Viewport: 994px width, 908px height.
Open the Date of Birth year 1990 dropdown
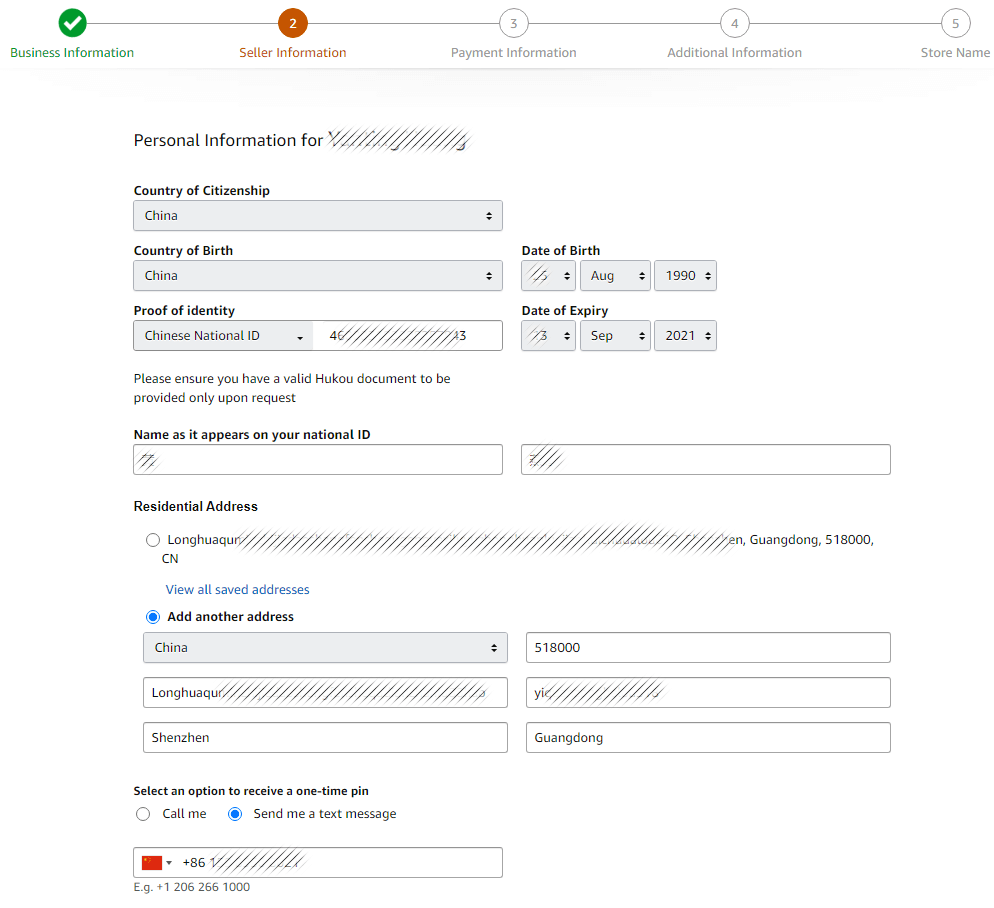pyautogui.click(x=685, y=276)
